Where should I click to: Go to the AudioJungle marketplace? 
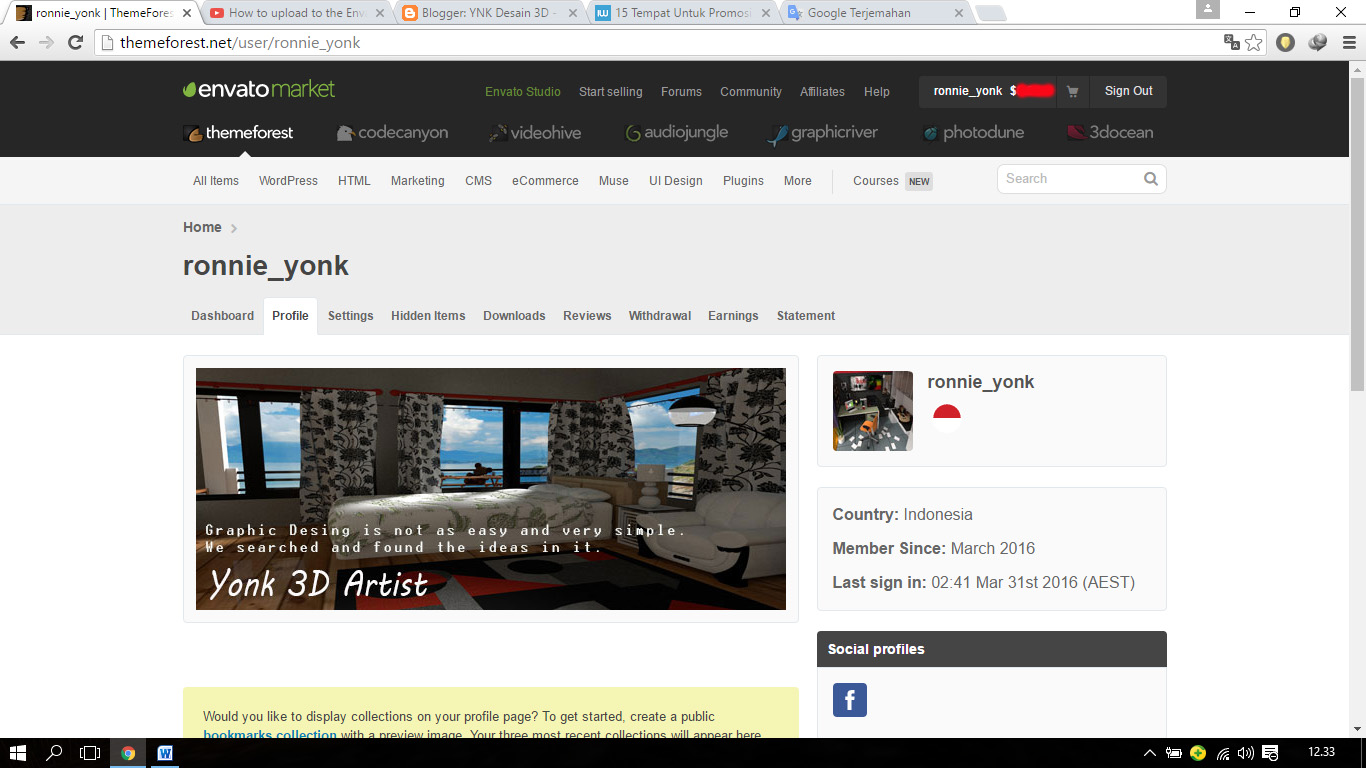pos(677,133)
